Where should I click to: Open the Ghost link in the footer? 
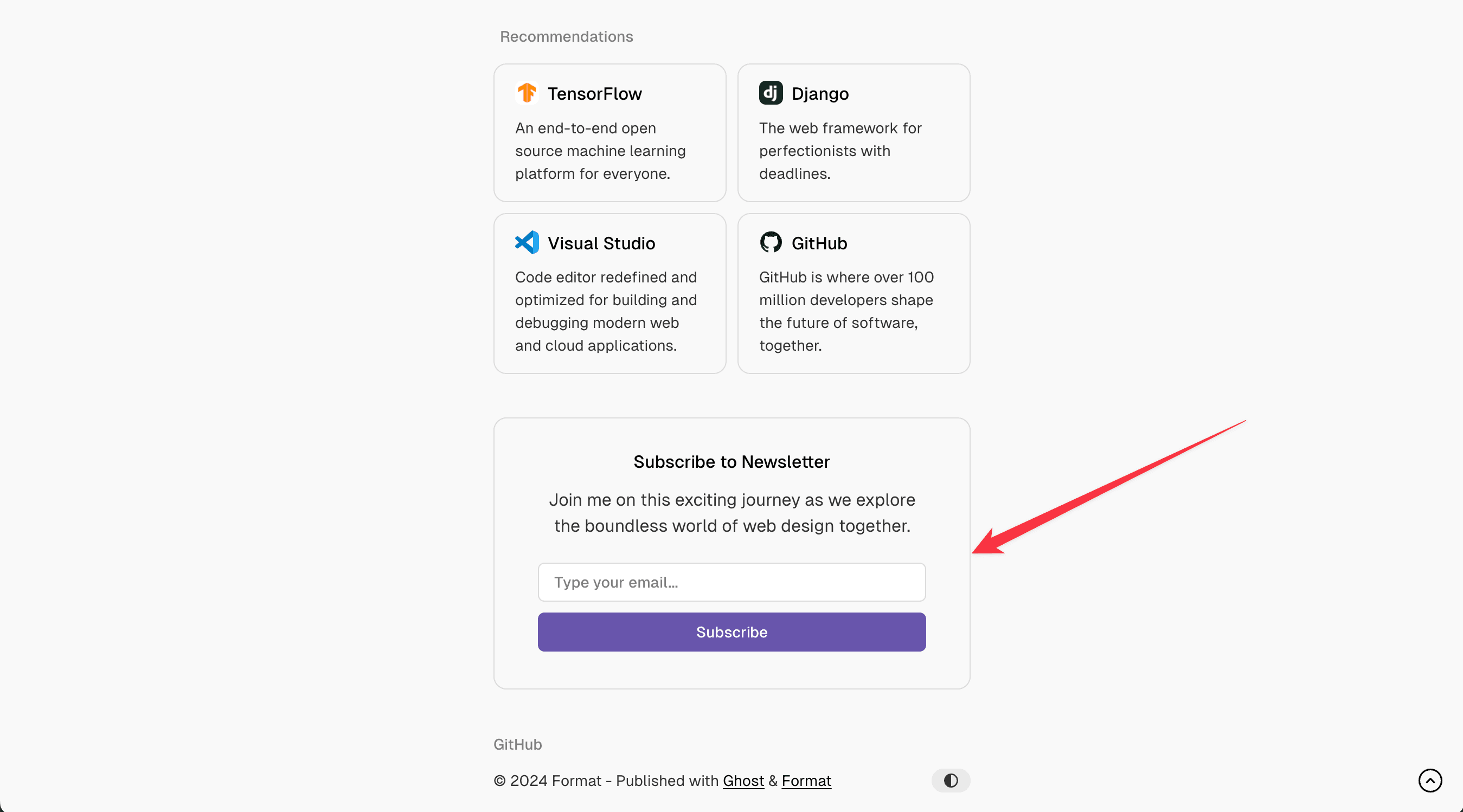pyautogui.click(x=743, y=781)
